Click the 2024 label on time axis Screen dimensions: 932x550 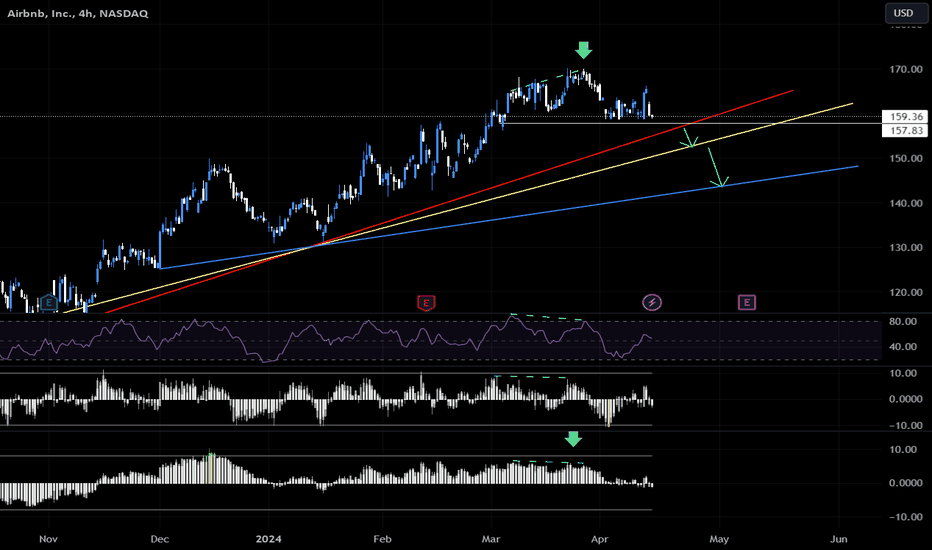tap(268, 539)
